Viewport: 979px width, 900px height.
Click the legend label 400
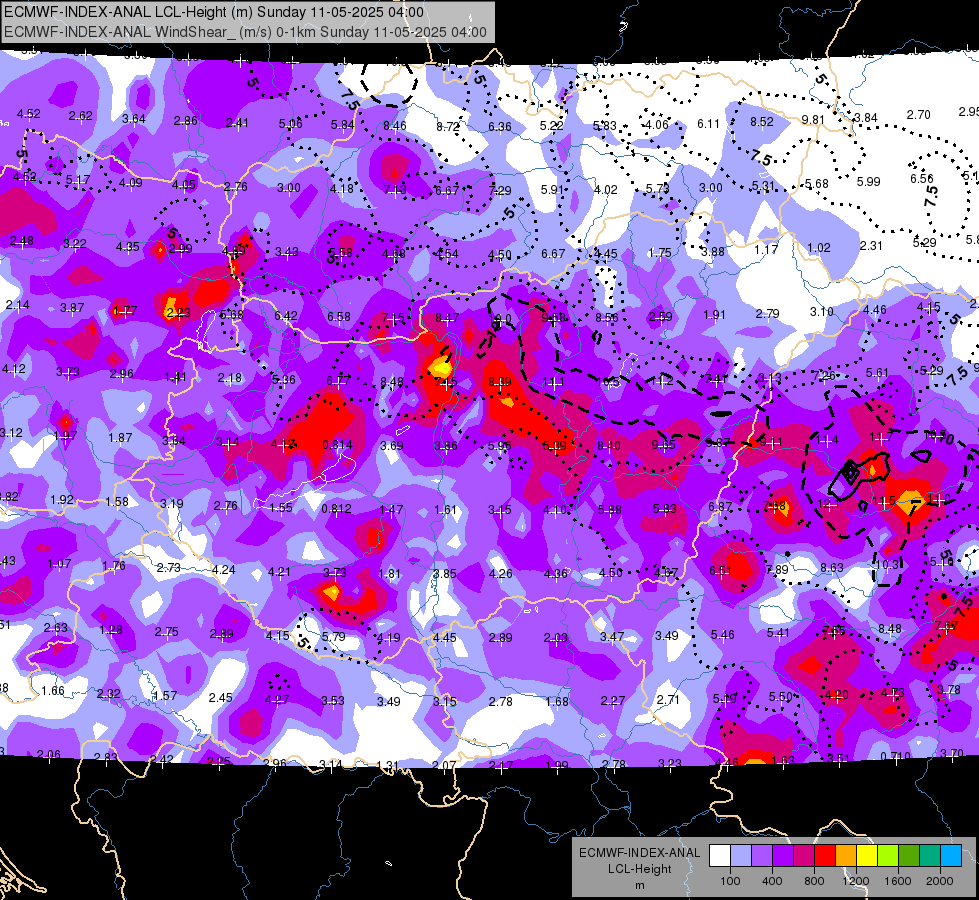click(x=772, y=881)
